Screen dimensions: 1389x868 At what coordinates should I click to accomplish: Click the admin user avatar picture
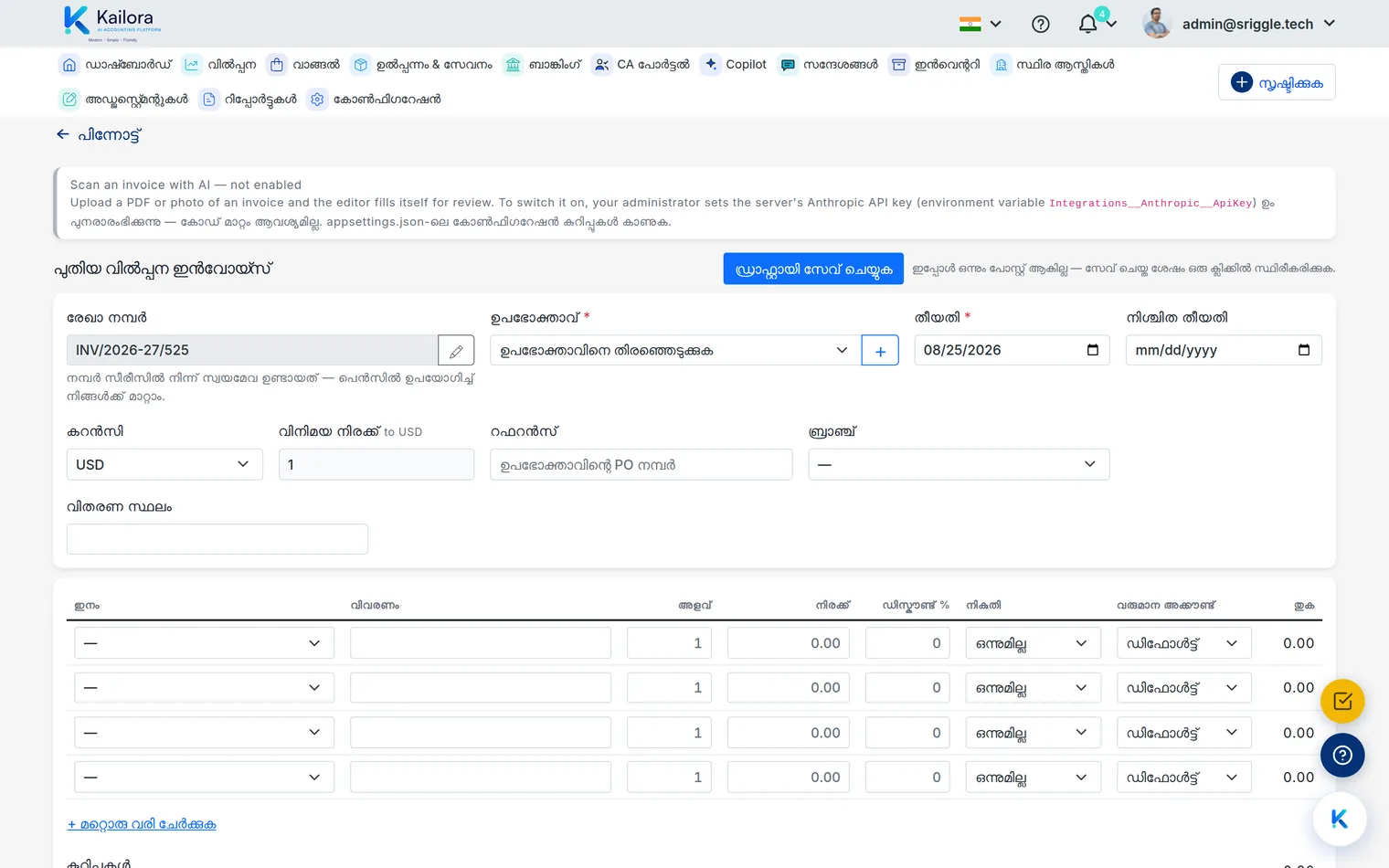1157,24
